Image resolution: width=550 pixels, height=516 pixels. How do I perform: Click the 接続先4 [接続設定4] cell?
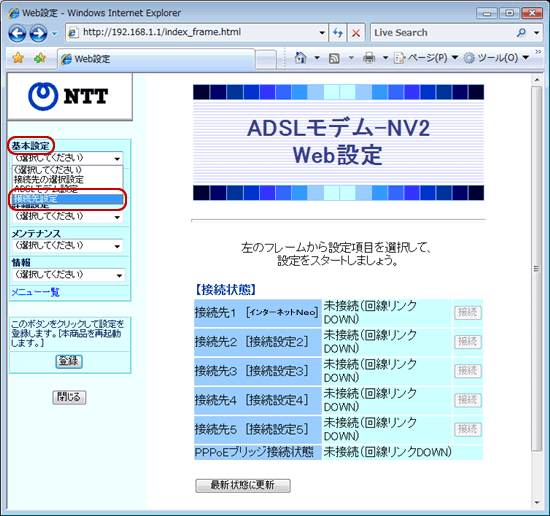(257, 400)
